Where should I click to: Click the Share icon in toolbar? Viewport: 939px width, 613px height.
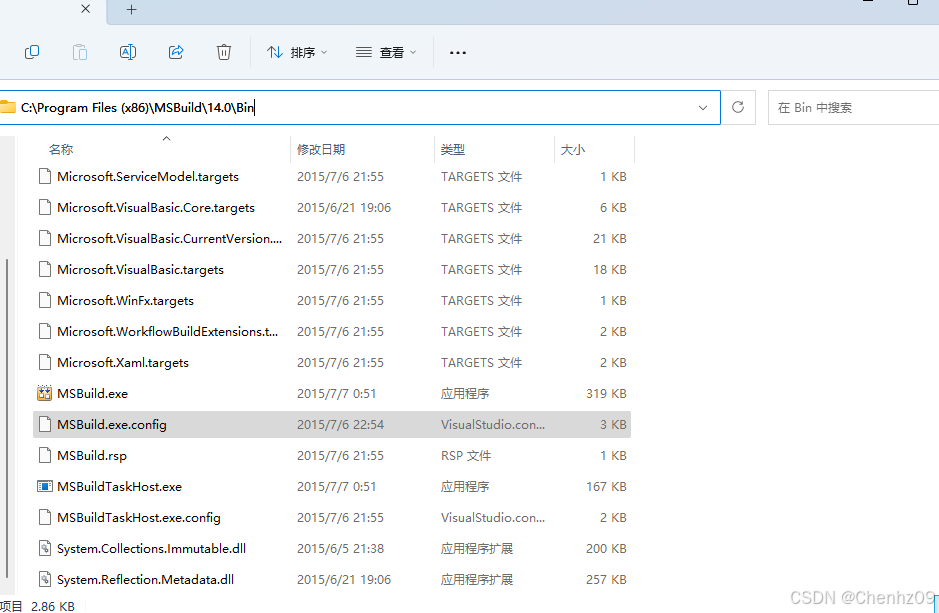coord(175,52)
